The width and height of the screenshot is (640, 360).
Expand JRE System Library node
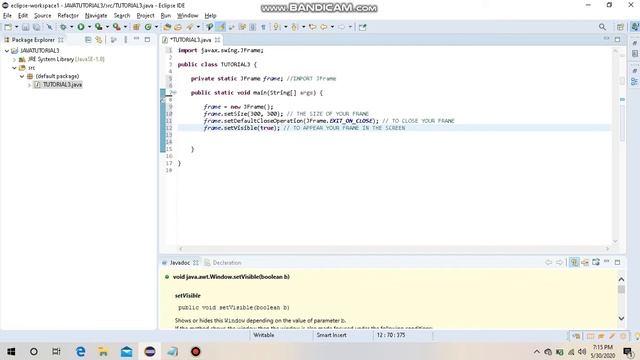[14, 59]
